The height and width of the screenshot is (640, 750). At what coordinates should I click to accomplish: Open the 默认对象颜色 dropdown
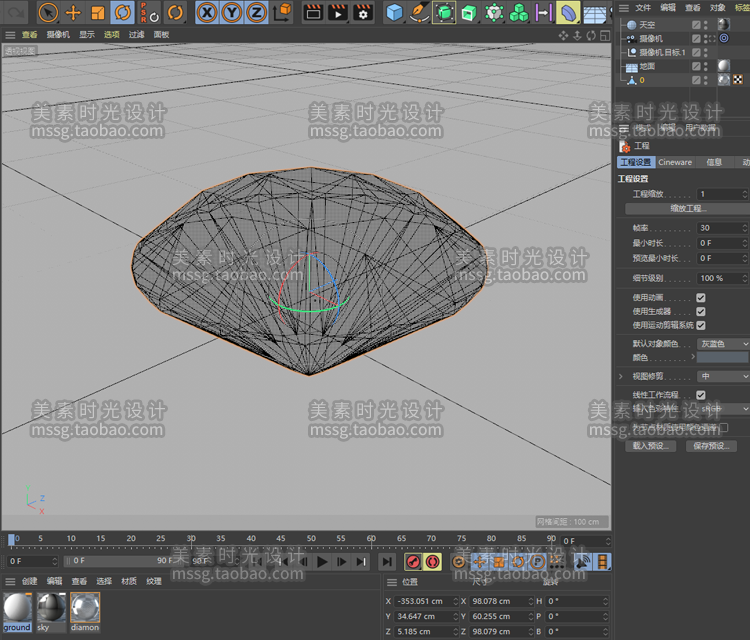coord(722,344)
